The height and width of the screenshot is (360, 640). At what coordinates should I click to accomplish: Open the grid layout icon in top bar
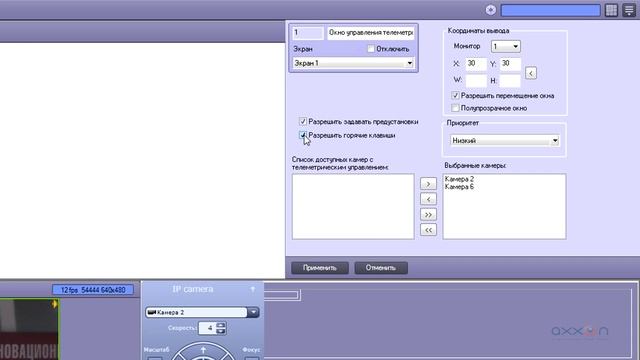(611, 10)
